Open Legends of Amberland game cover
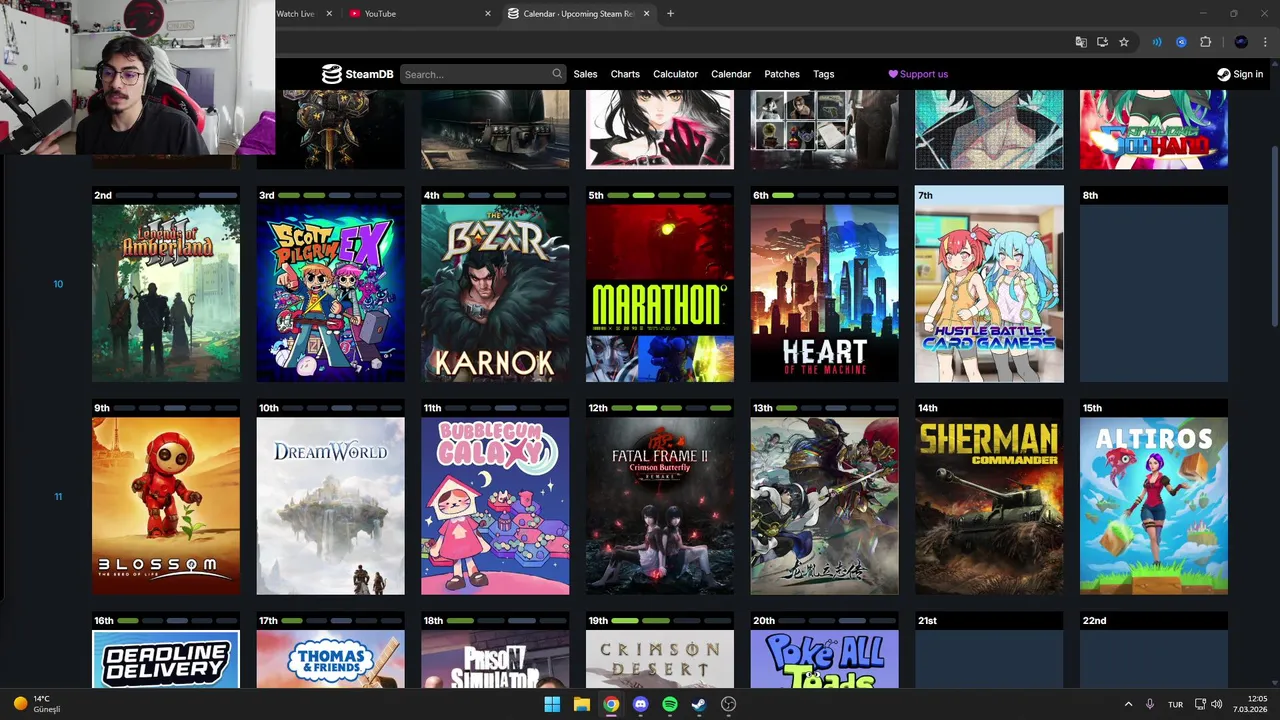This screenshot has width=1280, height=720. tap(166, 293)
